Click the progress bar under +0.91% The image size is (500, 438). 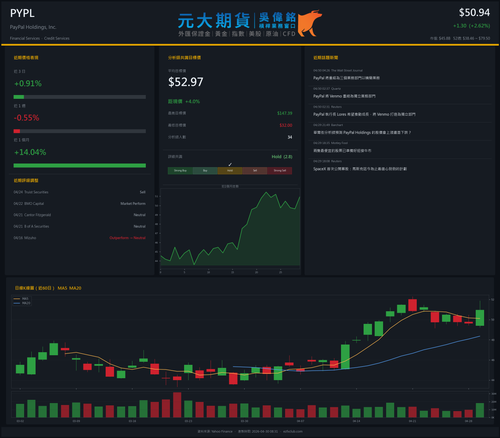80,97
